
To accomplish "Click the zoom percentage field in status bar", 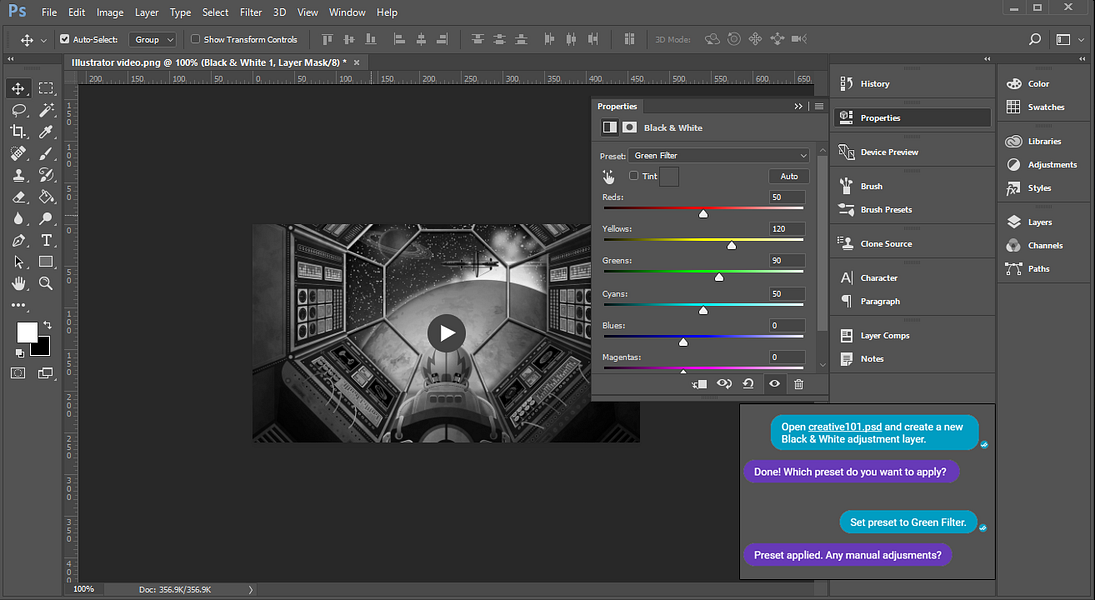I will [84, 590].
